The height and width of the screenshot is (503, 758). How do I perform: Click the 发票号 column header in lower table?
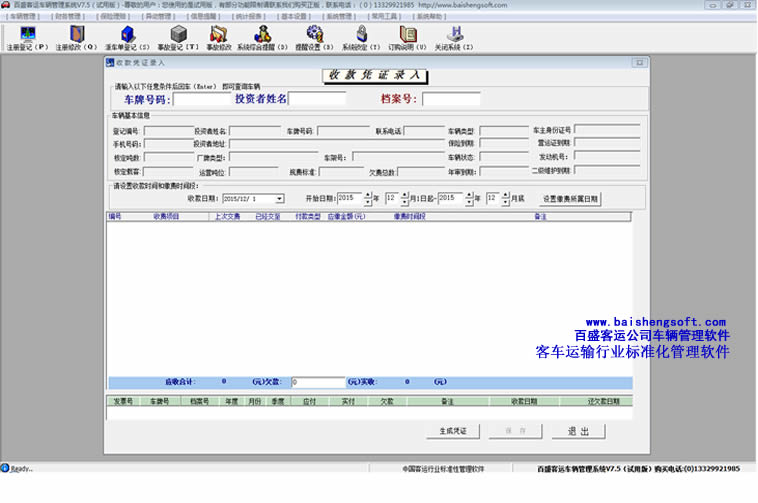[123, 401]
